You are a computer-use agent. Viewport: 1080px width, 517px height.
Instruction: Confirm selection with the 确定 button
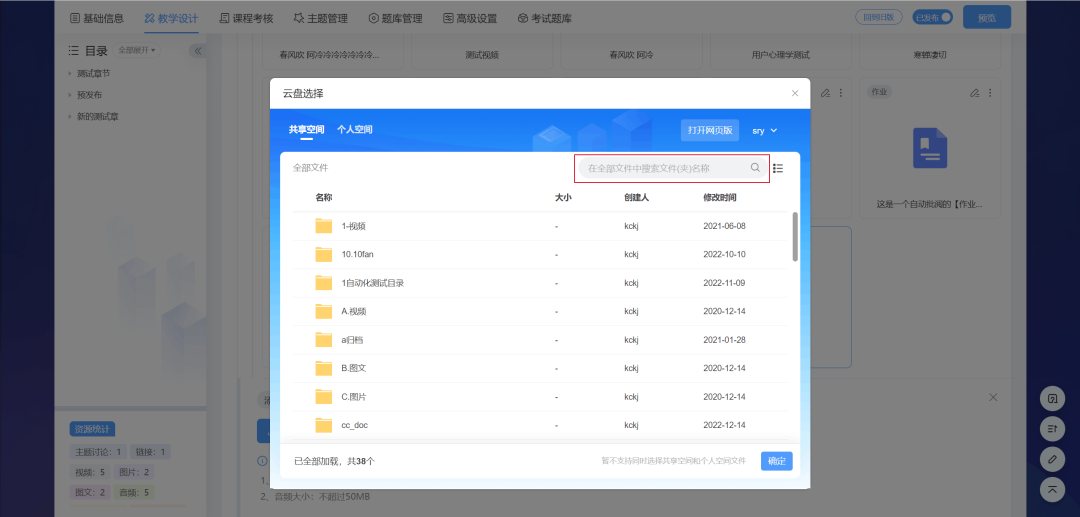point(777,461)
